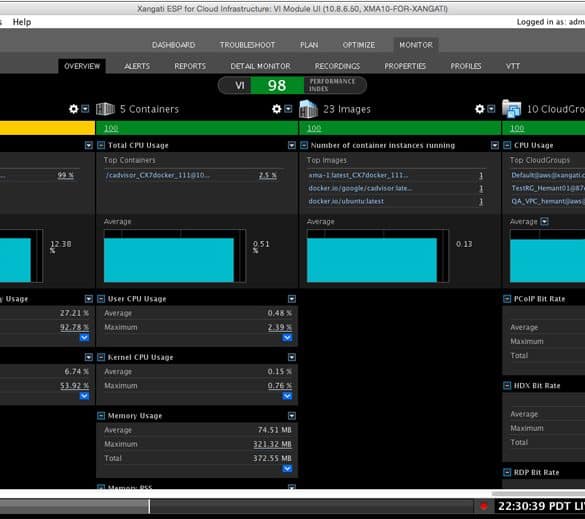Go to the ALERTS sub-tab
The image size is (585, 519).
[137, 66]
